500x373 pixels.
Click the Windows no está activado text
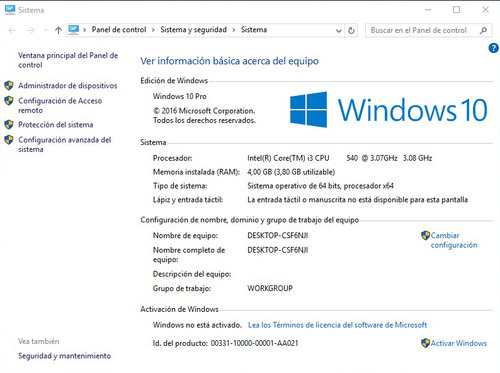click(x=197, y=325)
